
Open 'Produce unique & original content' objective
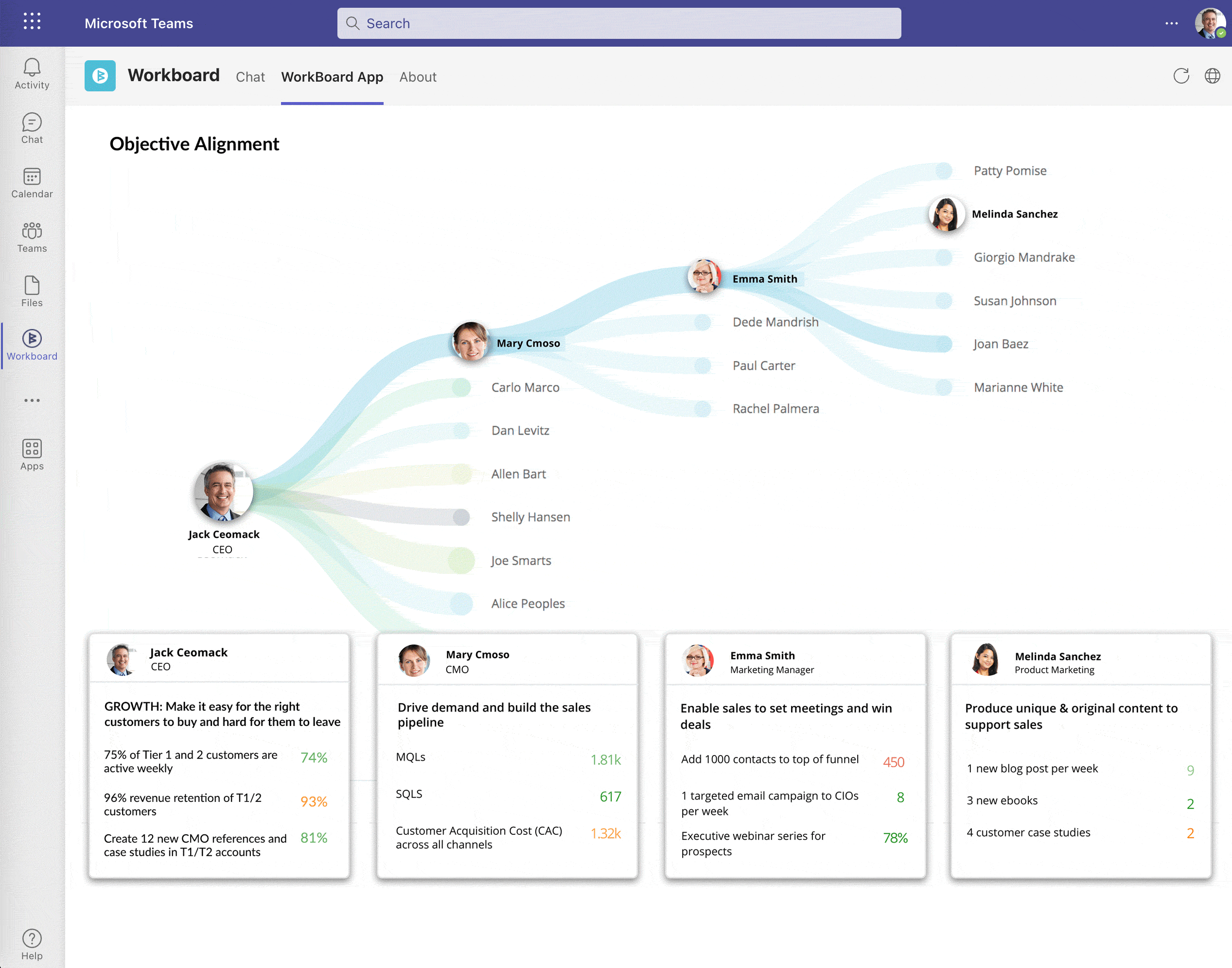point(1071,716)
